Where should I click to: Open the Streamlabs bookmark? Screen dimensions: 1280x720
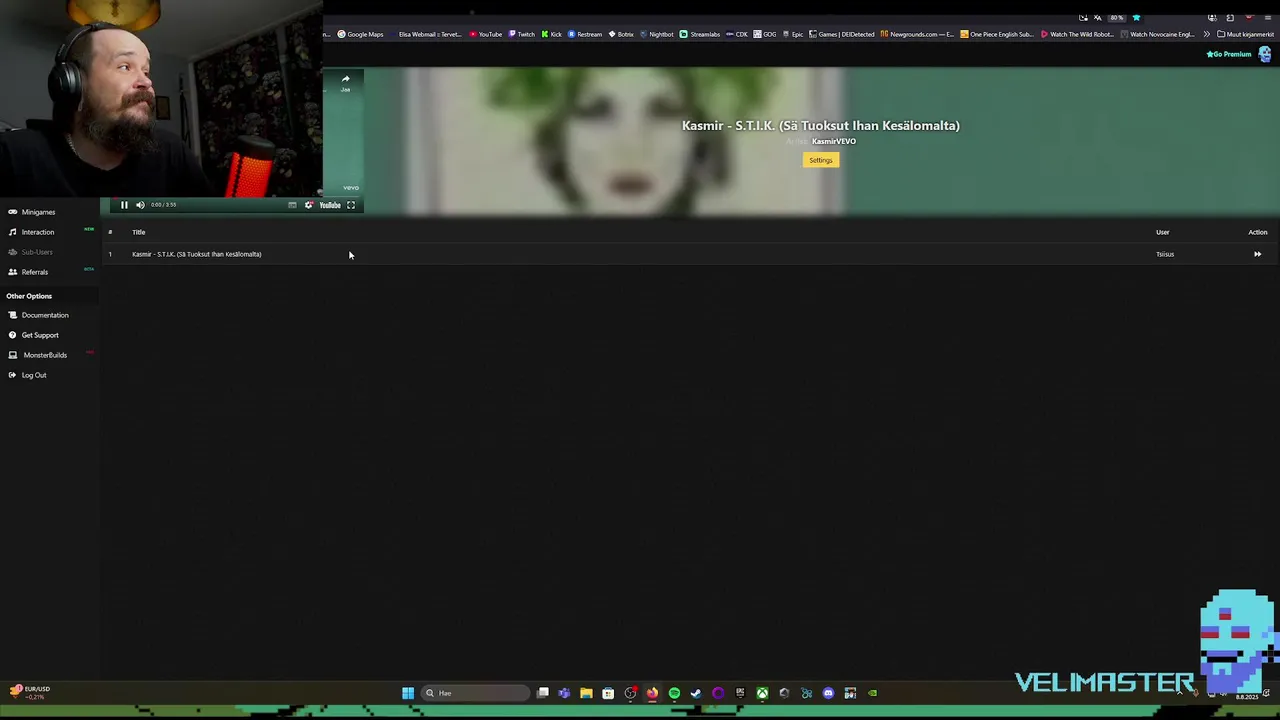[700, 34]
